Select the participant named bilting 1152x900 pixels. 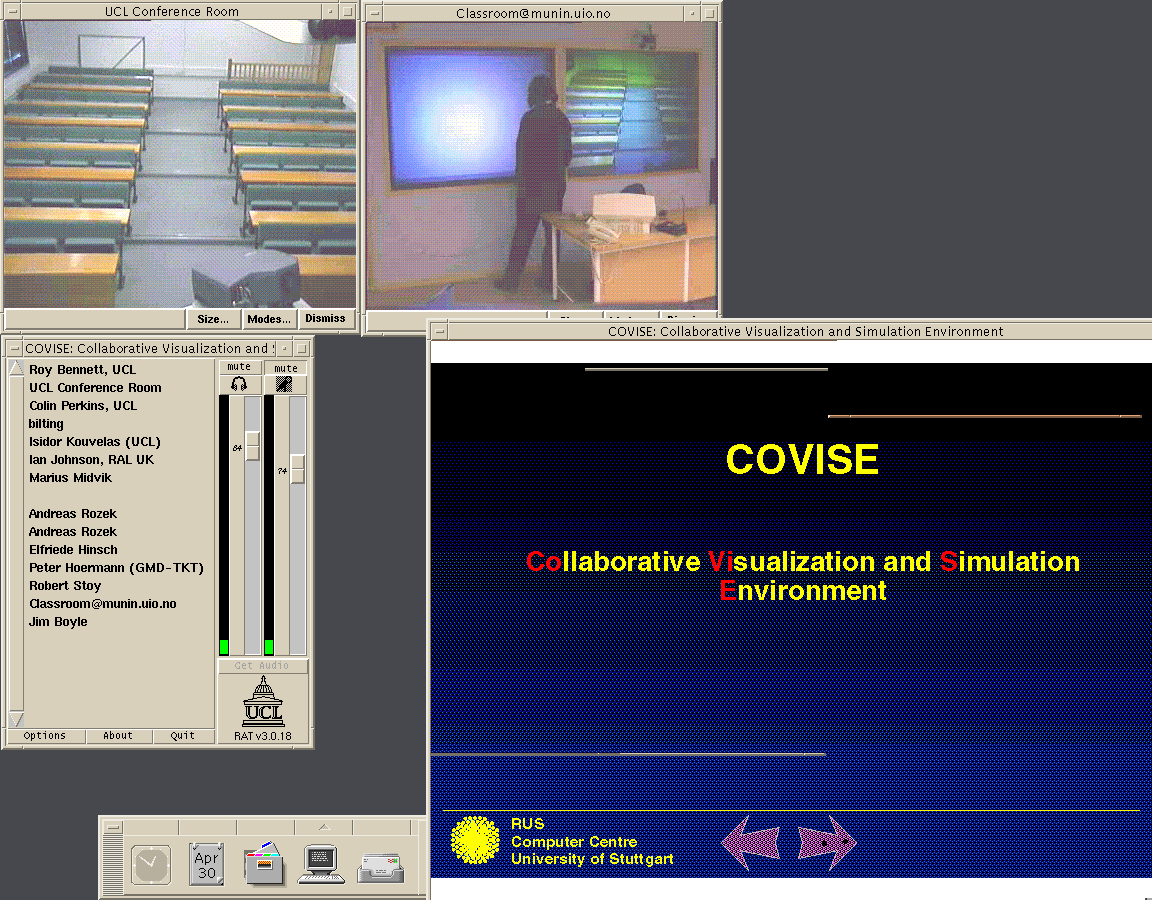coord(46,424)
